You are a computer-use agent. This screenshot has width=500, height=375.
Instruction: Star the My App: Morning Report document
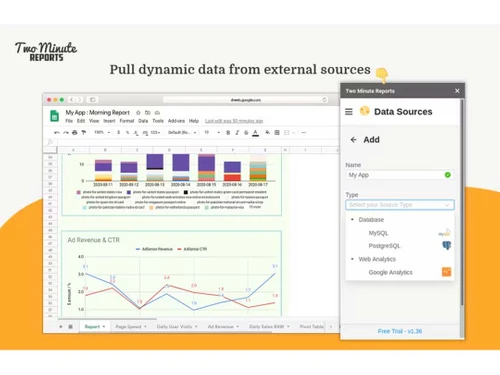click(138, 113)
